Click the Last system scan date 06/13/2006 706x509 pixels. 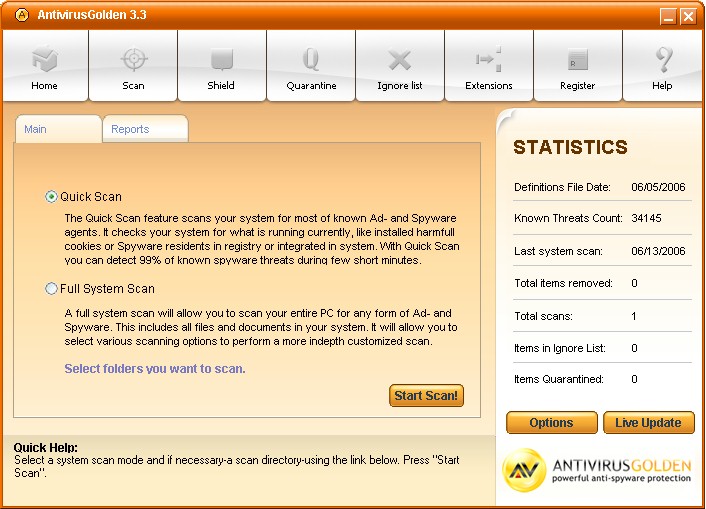[x=658, y=251]
